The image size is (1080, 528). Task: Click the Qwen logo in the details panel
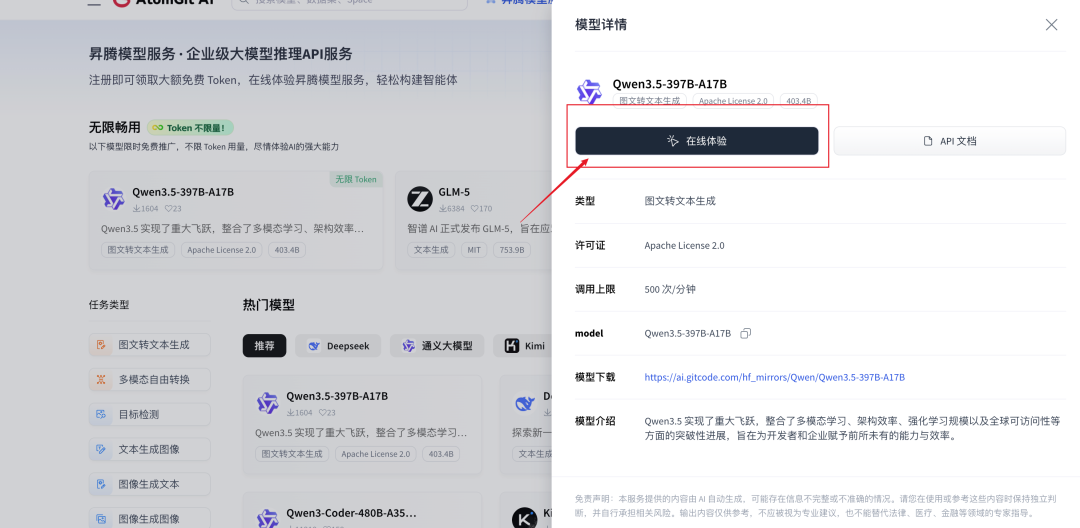[x=589, y=92]
